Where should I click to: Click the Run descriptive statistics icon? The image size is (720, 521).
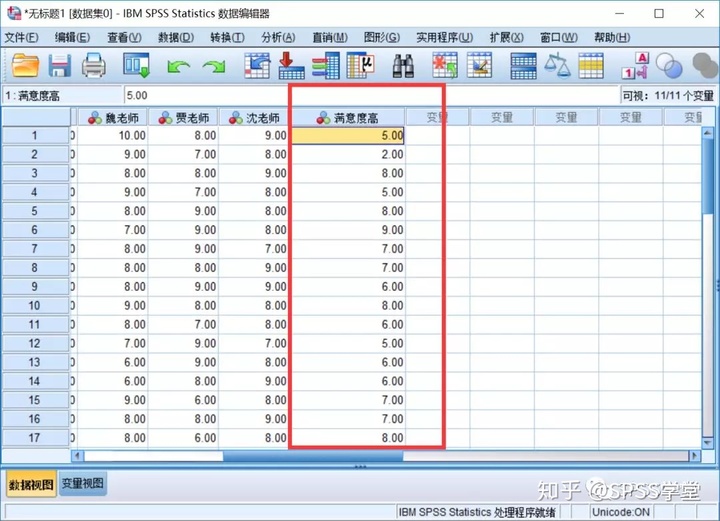(x=361, y=66)
